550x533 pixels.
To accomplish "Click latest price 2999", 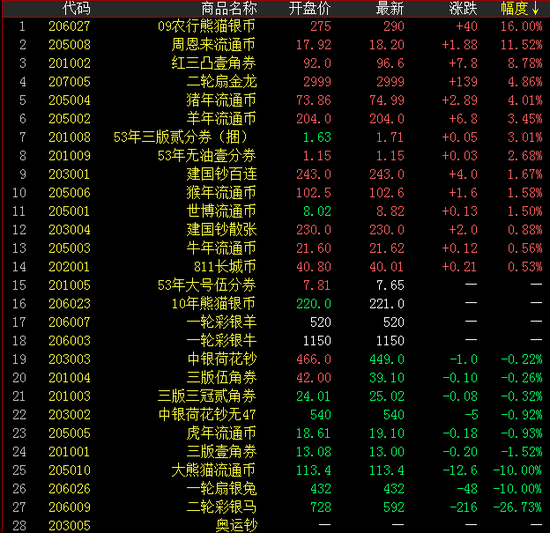I will point(390,82).
